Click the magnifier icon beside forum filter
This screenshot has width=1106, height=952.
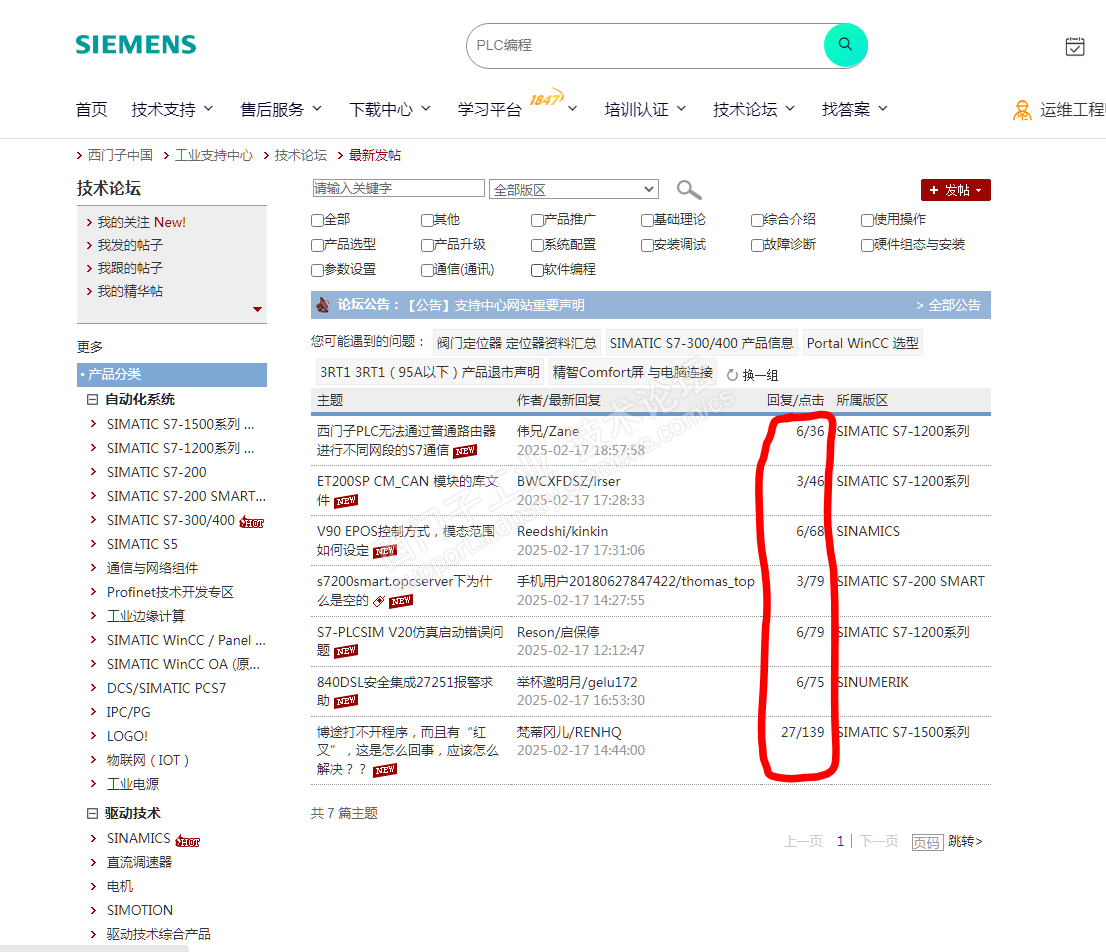688,190
